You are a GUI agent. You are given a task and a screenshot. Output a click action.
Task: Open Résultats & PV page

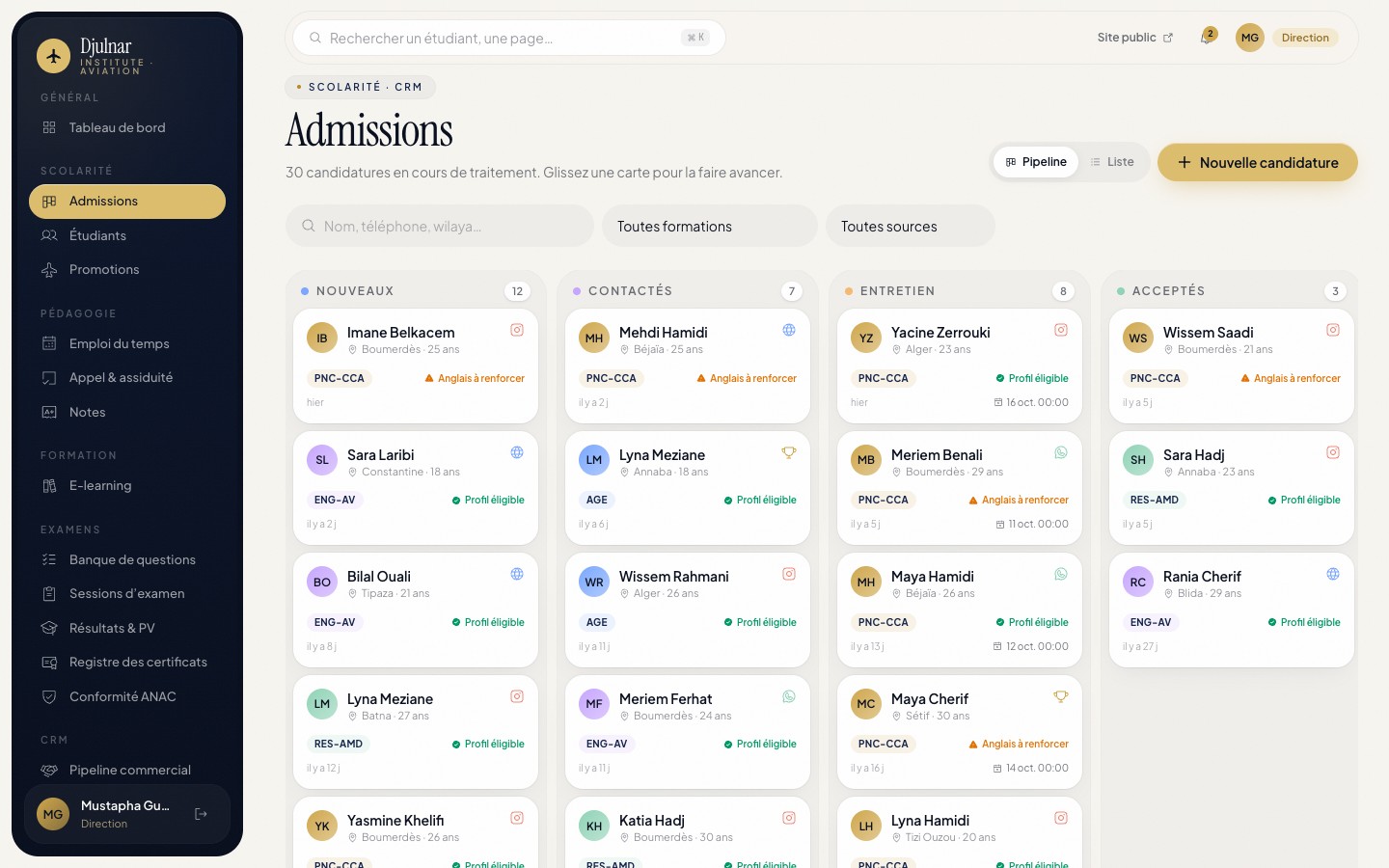[x=127, y=628]
